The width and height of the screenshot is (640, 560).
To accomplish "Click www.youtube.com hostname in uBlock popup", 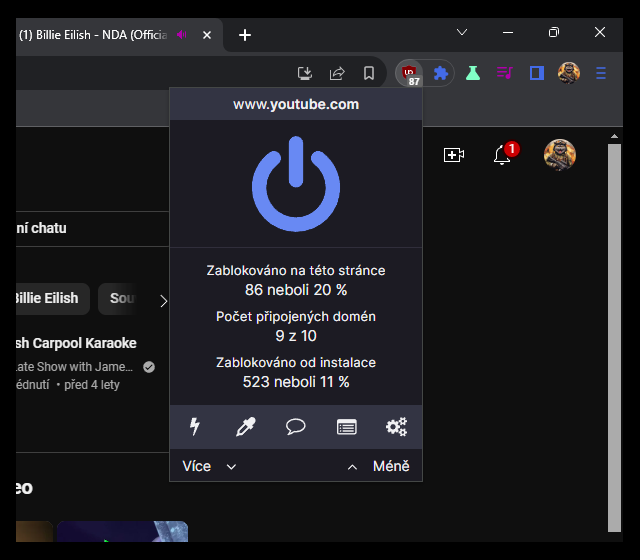I will (296, 104).
